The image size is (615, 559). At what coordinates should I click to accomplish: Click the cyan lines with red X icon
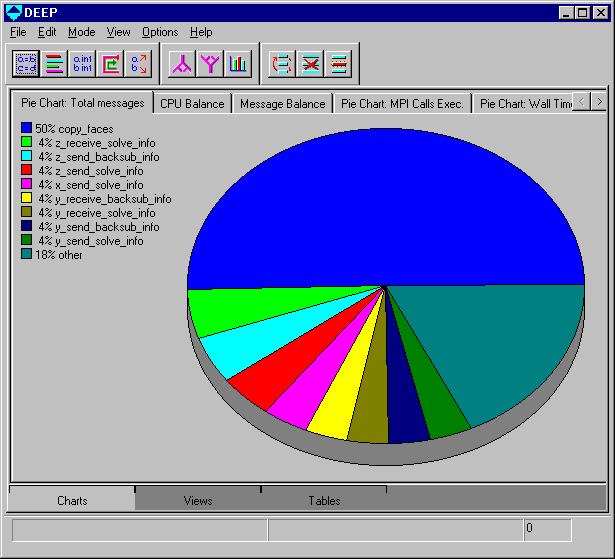click(x=310, y=64)
